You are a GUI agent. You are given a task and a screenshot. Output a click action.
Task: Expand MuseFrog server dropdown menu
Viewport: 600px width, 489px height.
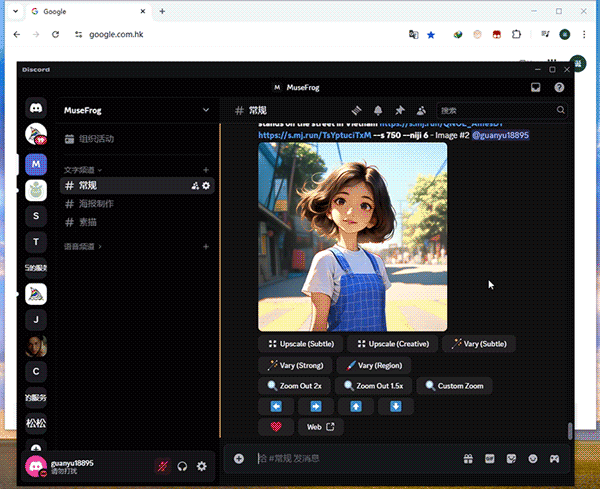[x=206, y=110]
